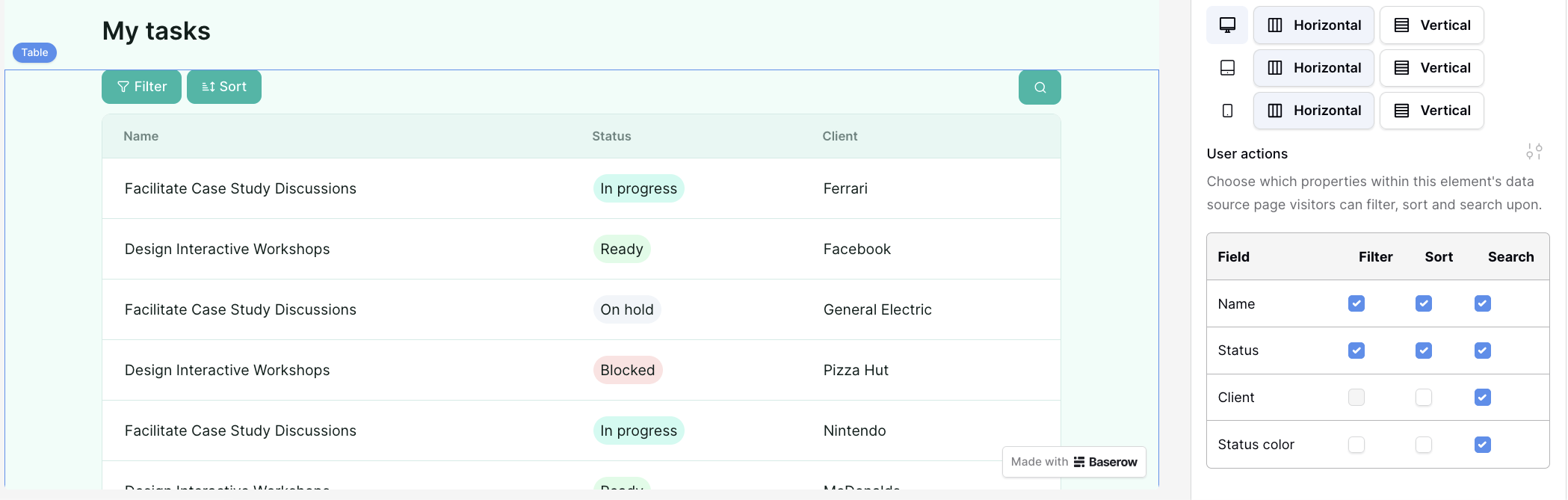The height and width of the screenshot is (500, 1568).
Task: Open the Filter button above table
Action: (141, 87)
